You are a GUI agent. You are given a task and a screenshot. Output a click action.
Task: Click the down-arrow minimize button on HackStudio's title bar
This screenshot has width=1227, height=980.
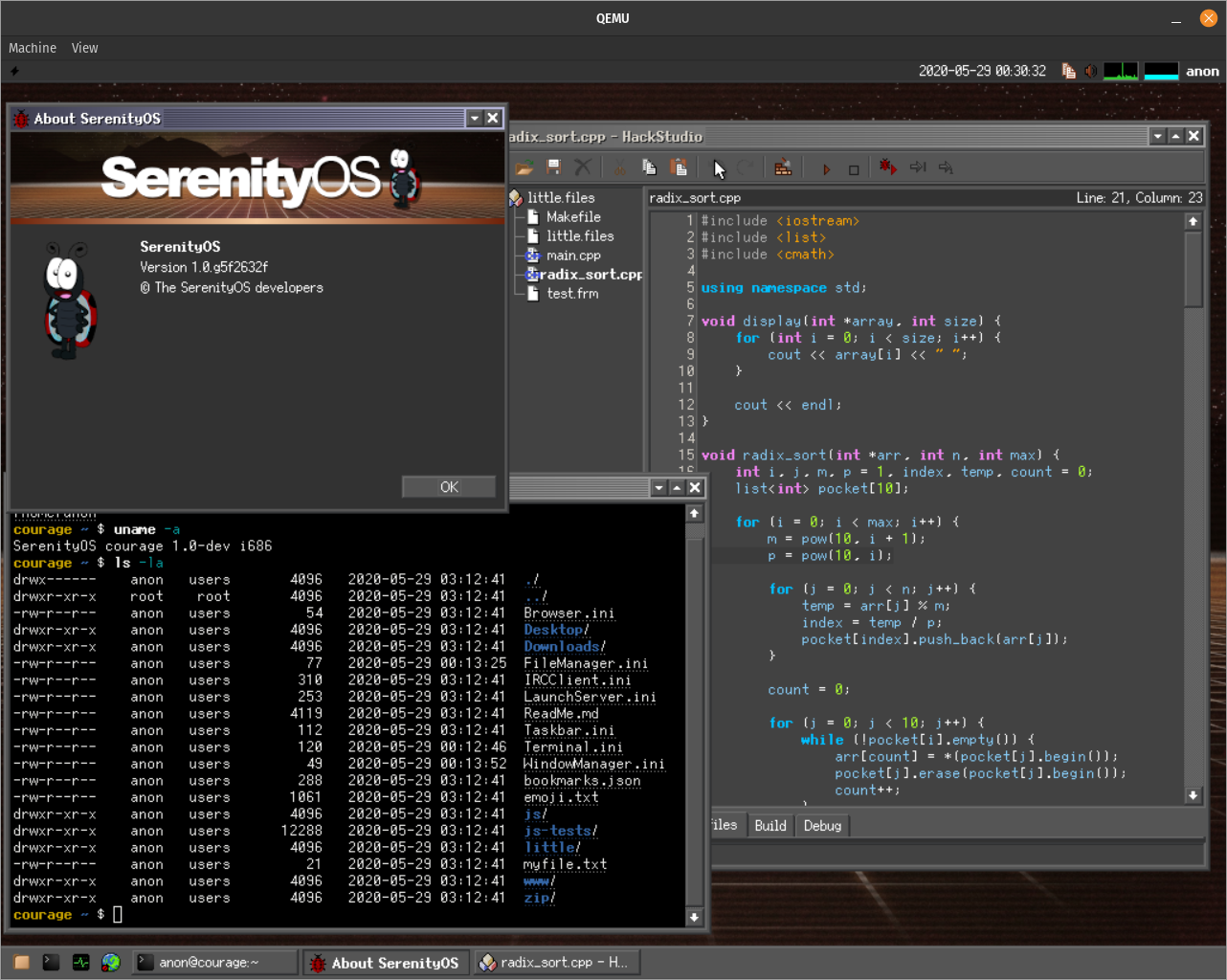(x=1158, y=136)
